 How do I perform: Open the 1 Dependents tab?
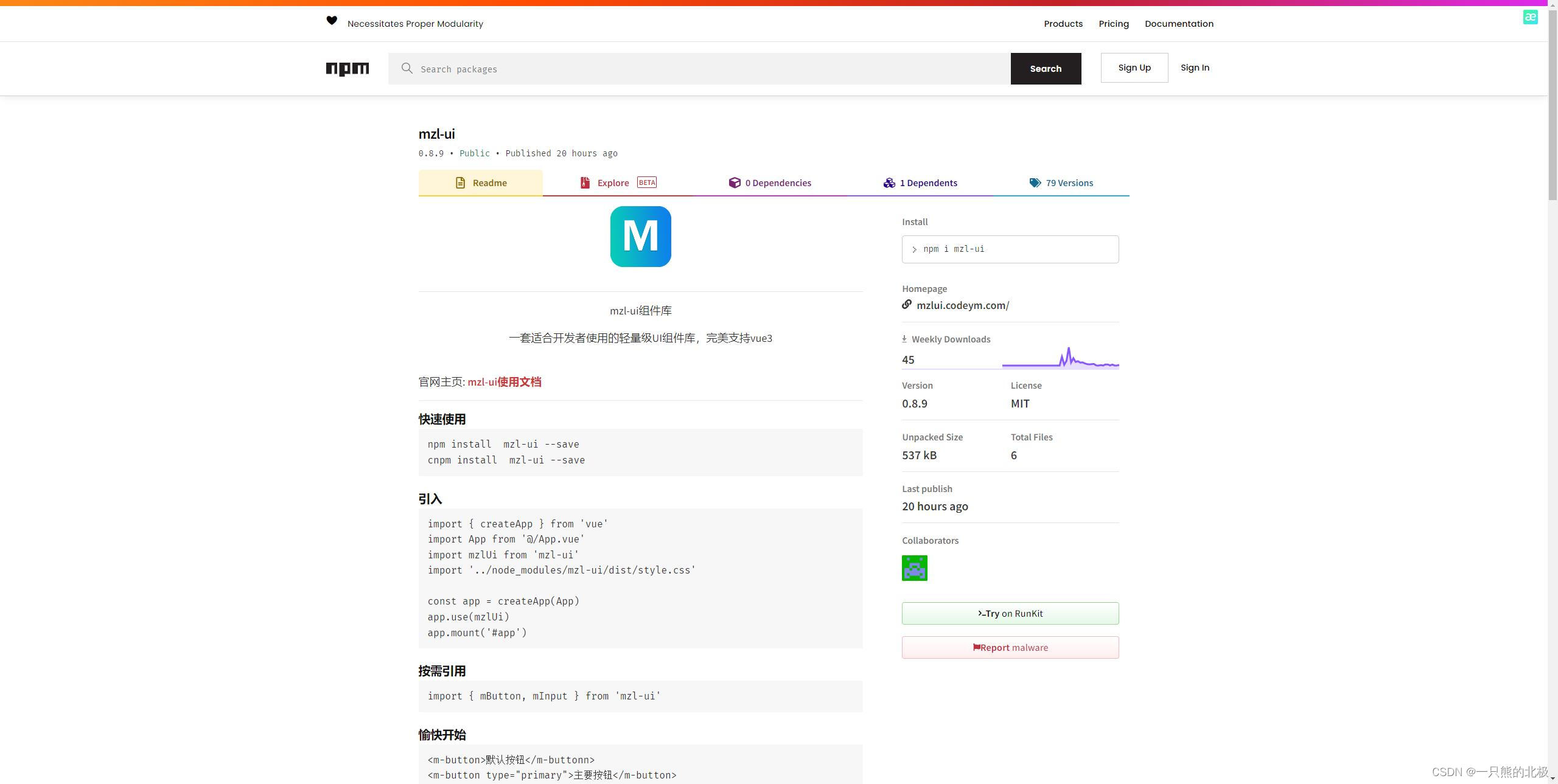click(x=920, y=182)
